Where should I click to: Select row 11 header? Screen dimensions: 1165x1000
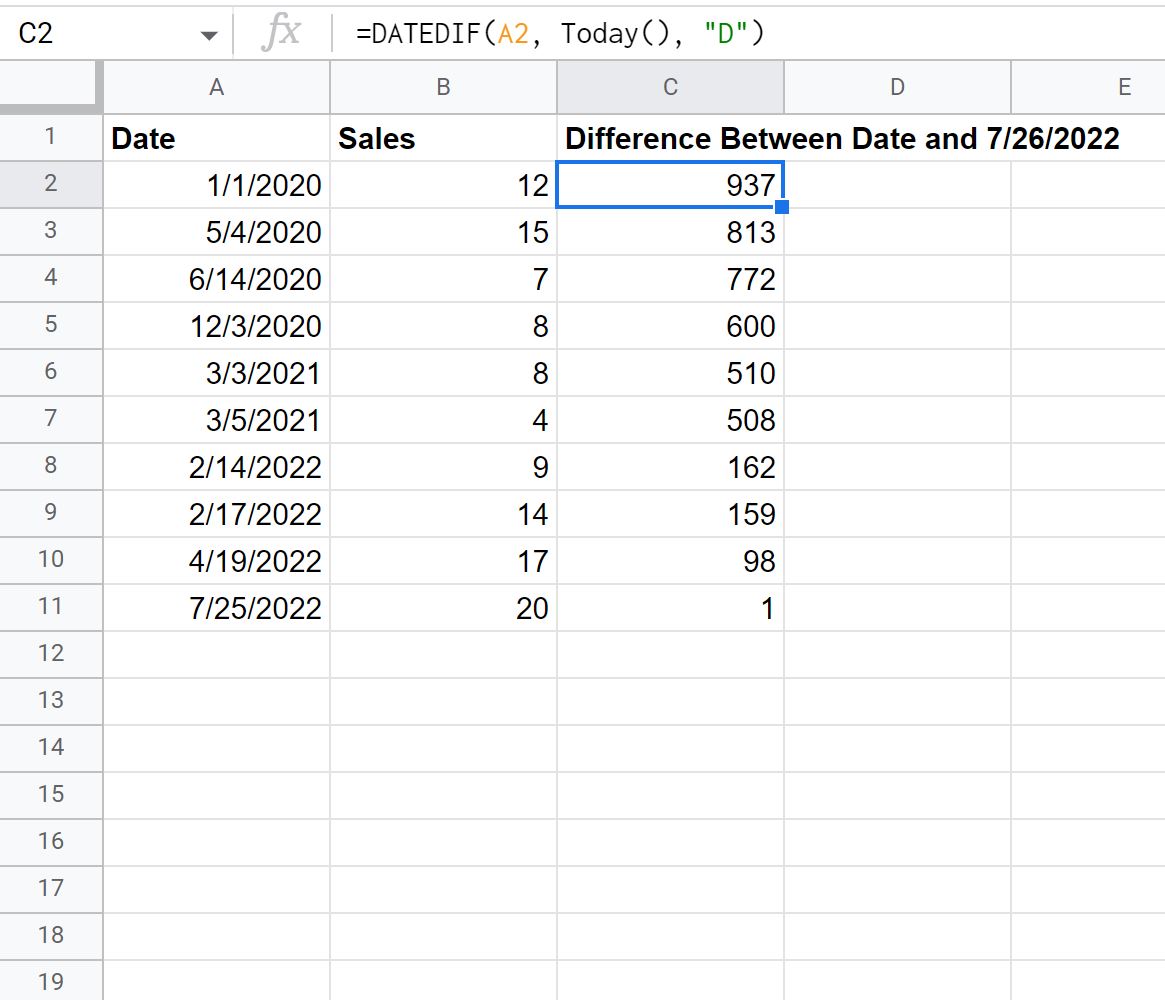(x=50, y=607)
